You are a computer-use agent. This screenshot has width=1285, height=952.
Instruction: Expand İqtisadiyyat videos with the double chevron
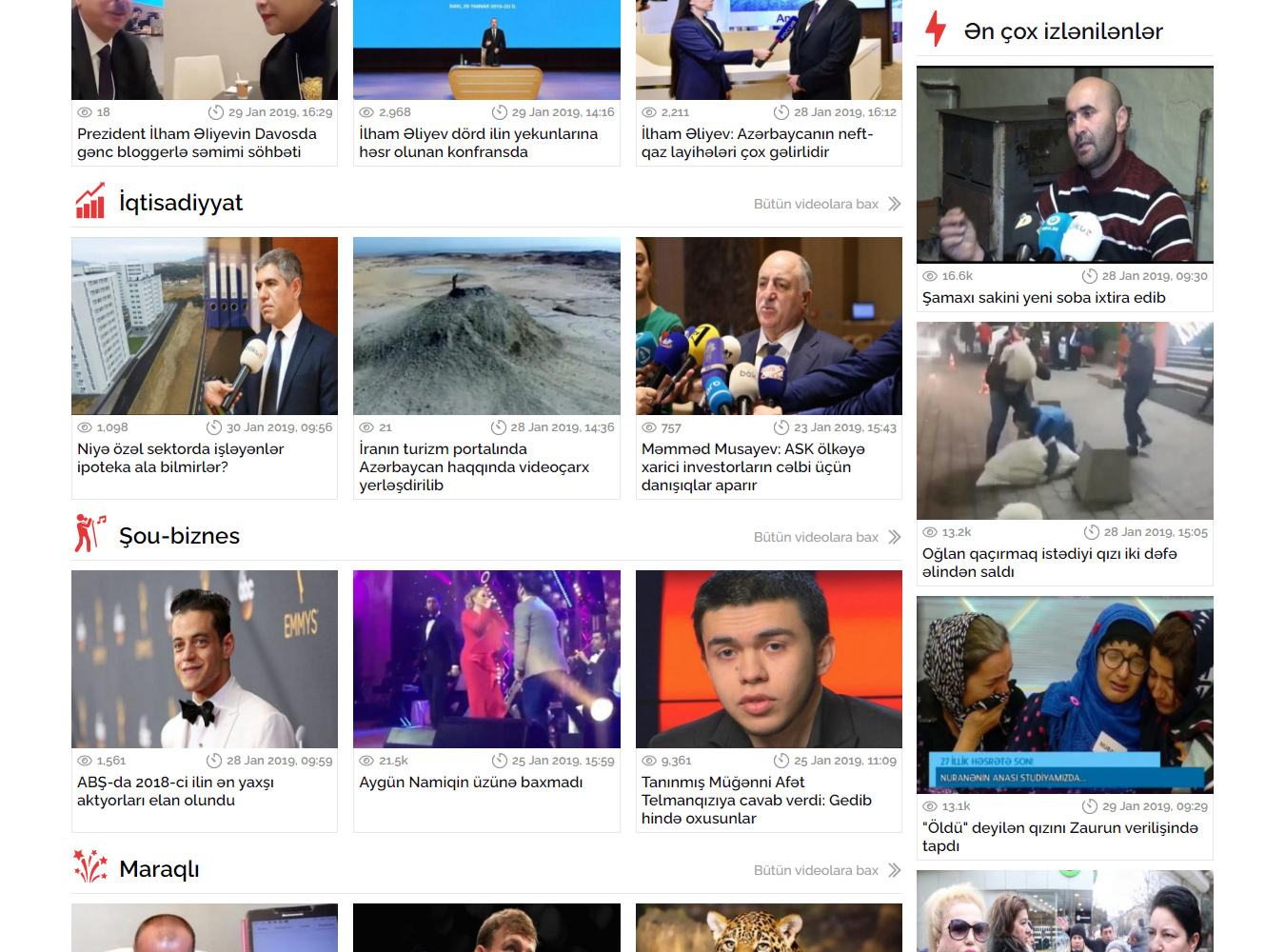894,204
